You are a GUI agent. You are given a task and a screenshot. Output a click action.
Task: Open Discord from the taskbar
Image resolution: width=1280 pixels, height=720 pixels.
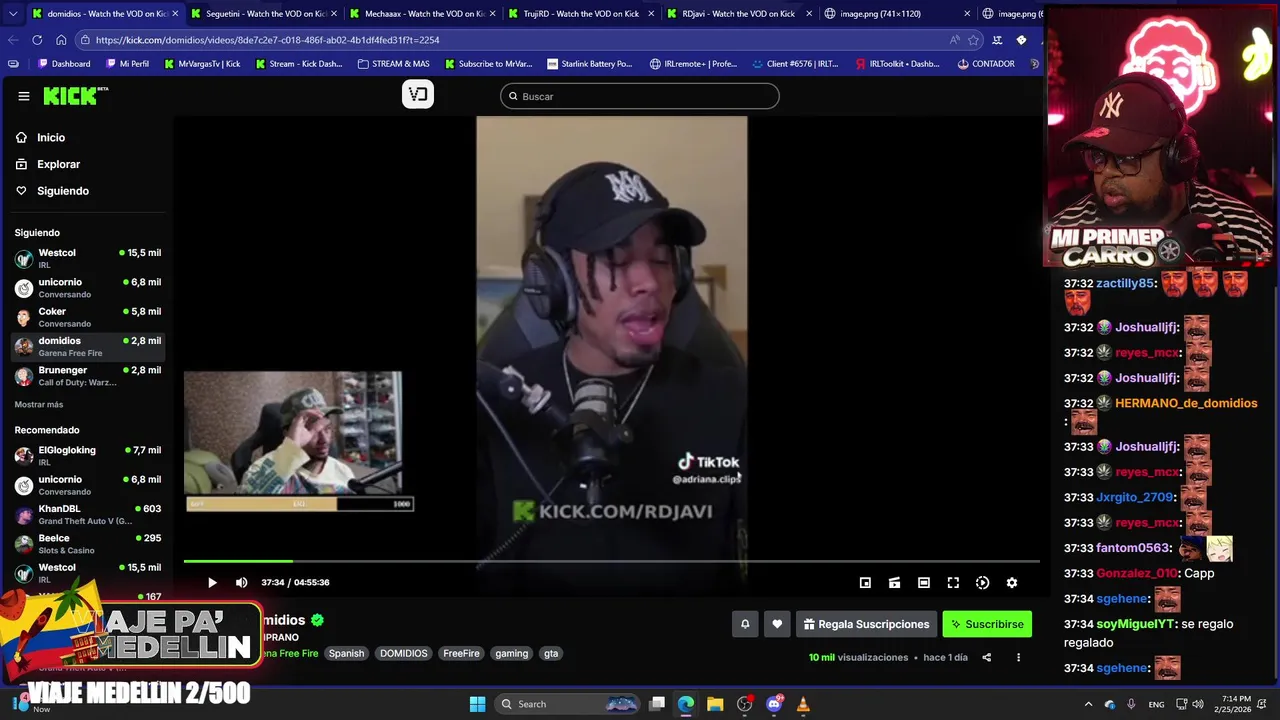point(774,704)
